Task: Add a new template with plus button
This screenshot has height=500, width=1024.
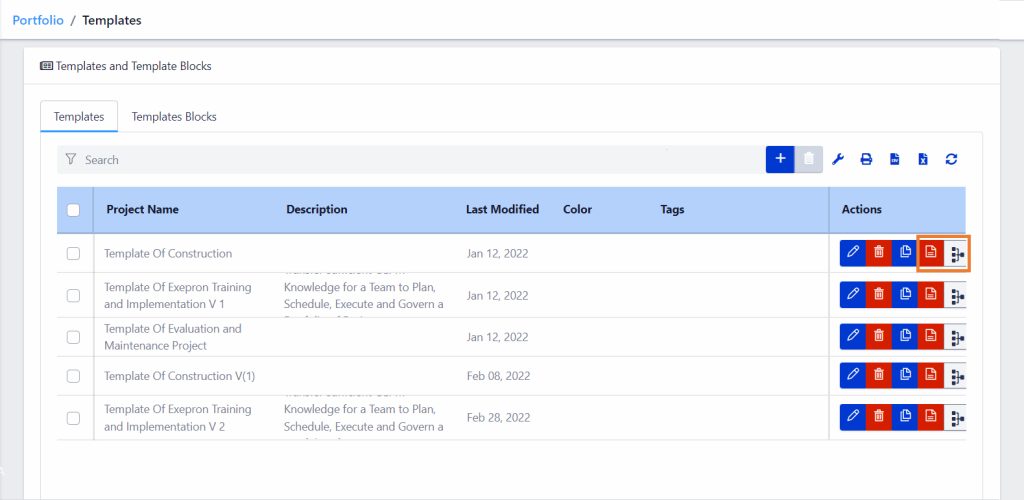Action: 780,159
